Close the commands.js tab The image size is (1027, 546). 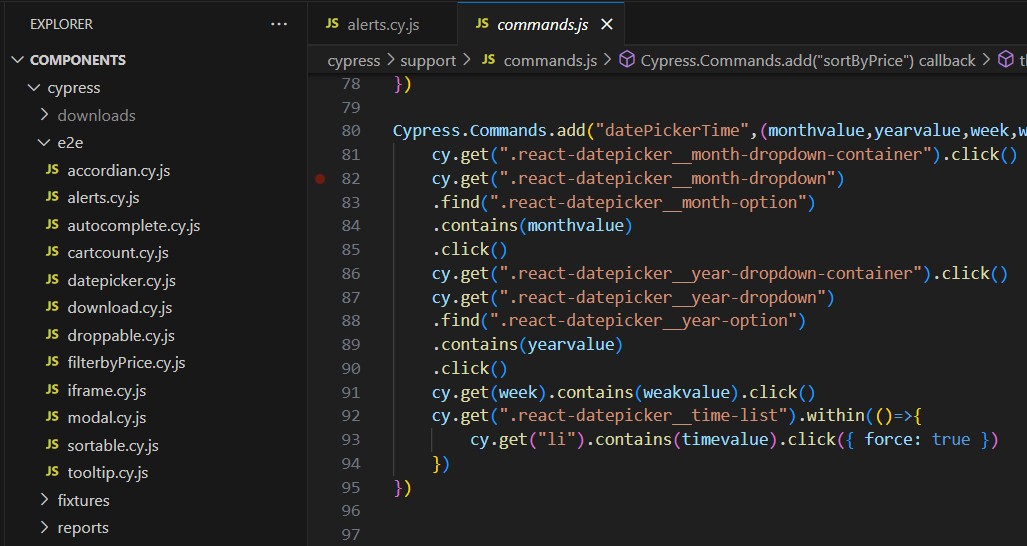pyautogui.click(x=607, y=24)
